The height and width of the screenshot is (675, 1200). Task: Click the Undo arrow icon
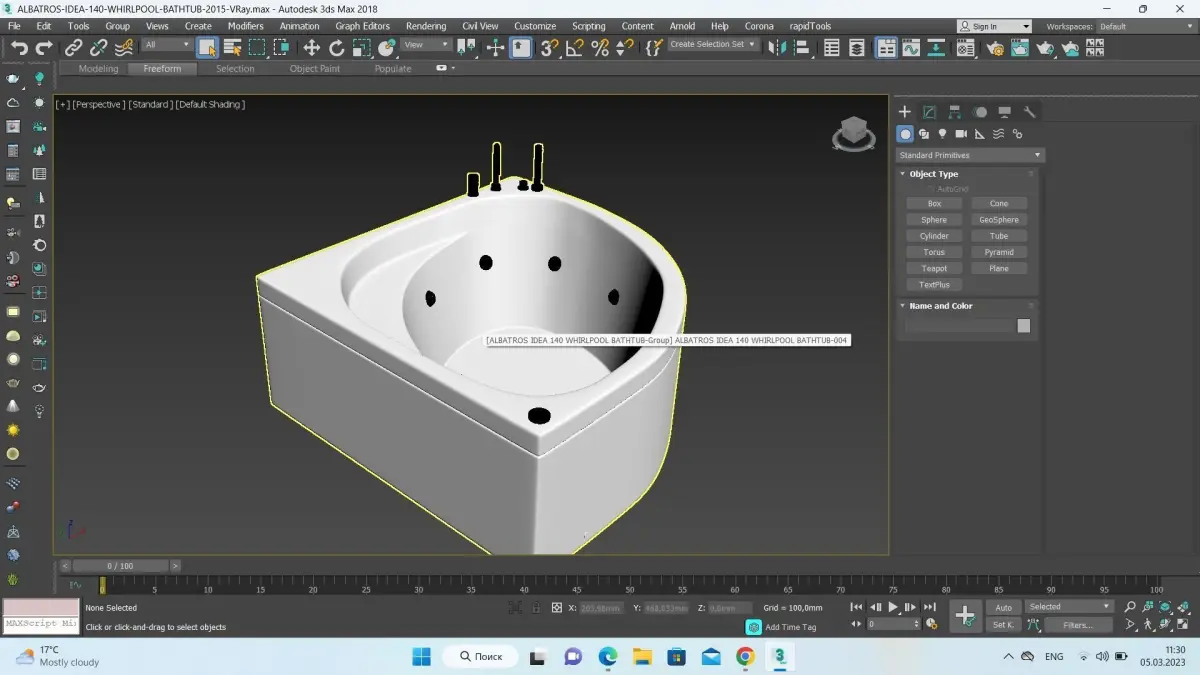click(x=19, y=47)
